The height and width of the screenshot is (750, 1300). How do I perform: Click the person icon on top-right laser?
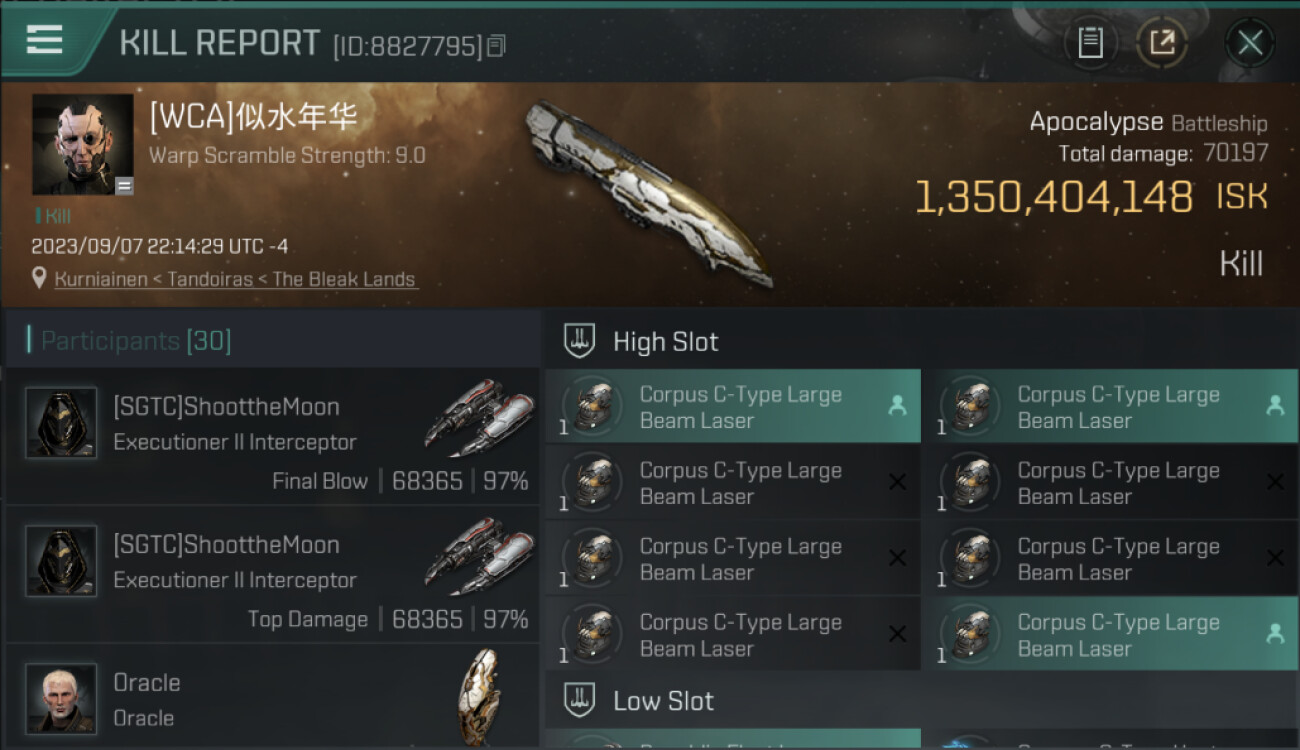(x=1275, y=405)
